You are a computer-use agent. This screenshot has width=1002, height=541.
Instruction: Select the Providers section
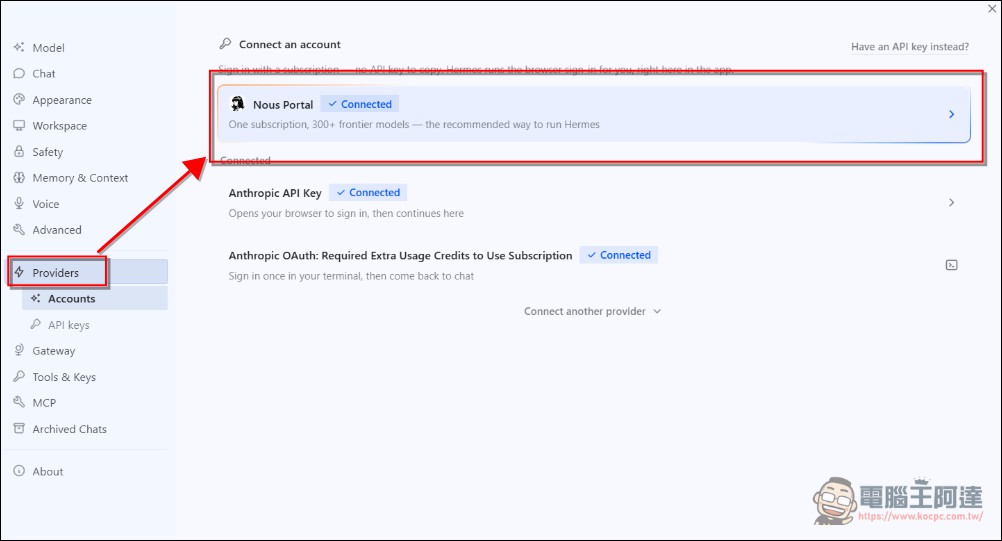click(88, 272)
